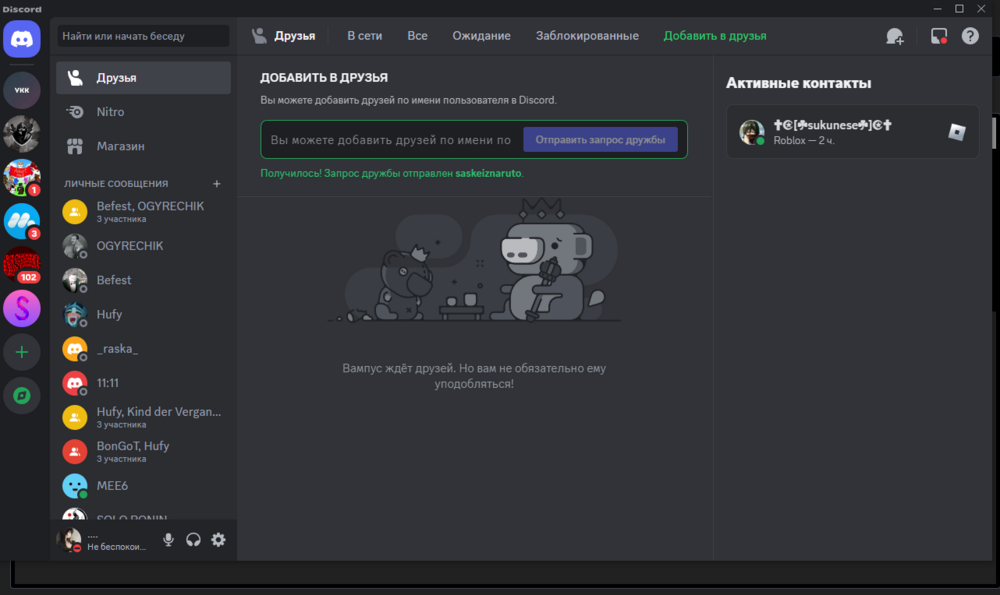Image resolution: width=1000 pixels, height=595 pixels.
Task: Open the server with 102 notifications
Action: (22, 265)
